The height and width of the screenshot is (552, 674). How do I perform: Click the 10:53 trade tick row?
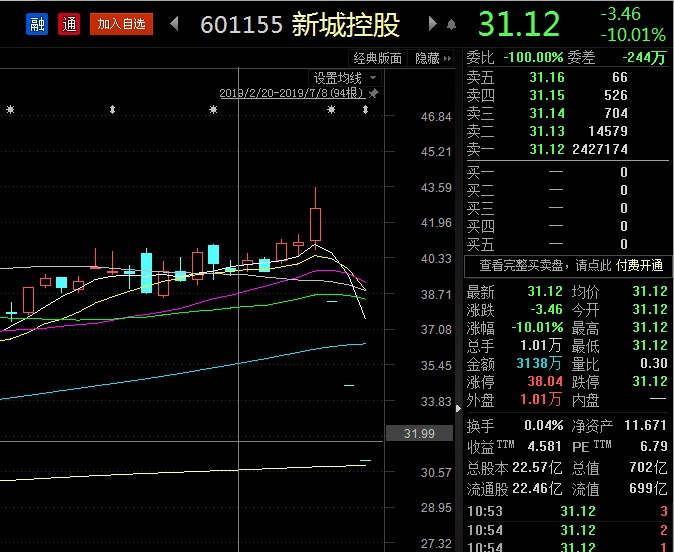point(567,511)
